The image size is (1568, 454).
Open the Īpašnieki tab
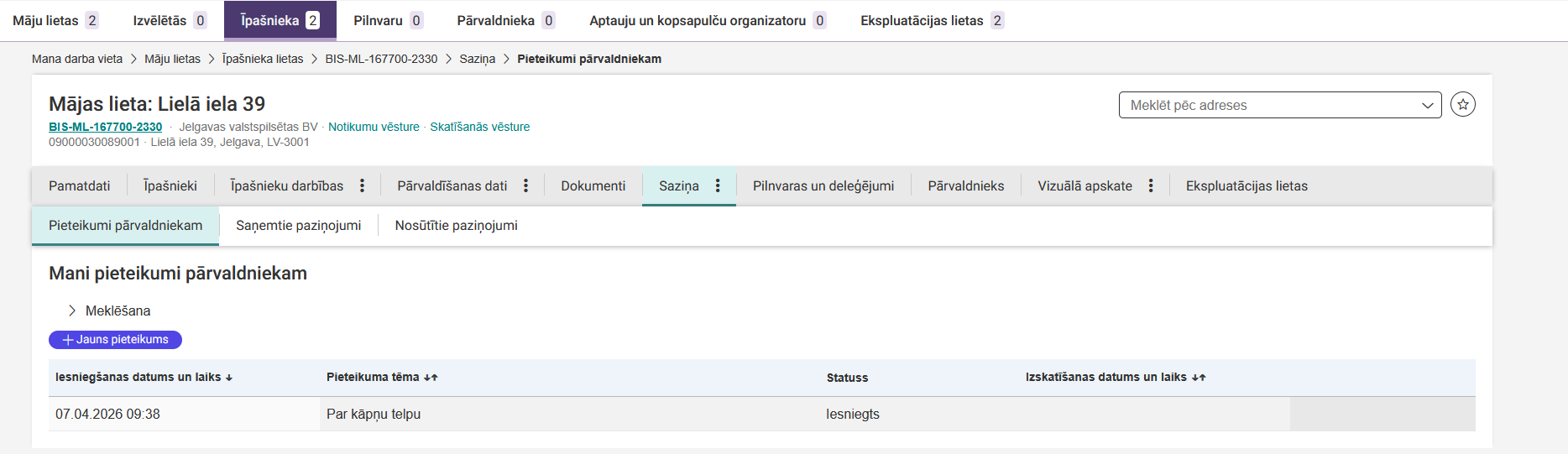pyautogui.click(x=170, y=185)
